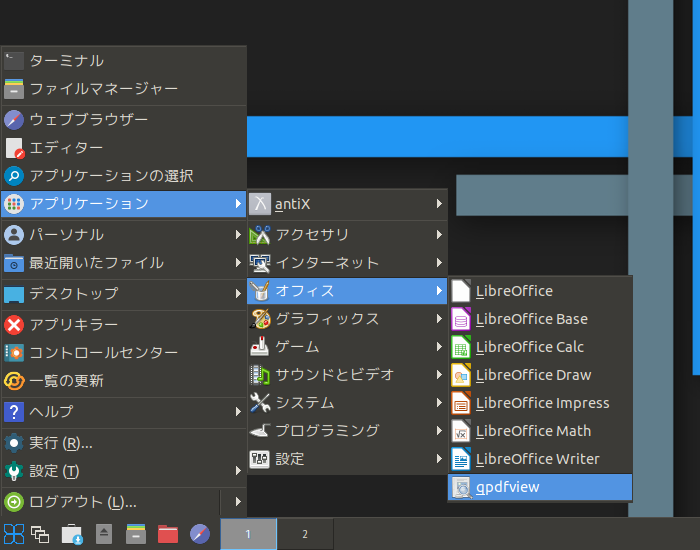This screenshot has width=700, height=550.
Task: Expand the Settings (設定) category submenu
Action: 347,459
